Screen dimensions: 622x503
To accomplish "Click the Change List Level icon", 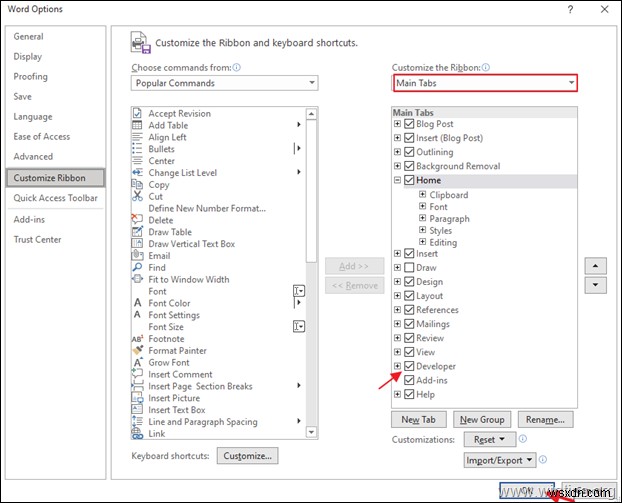I will click(x=137, y=173).
